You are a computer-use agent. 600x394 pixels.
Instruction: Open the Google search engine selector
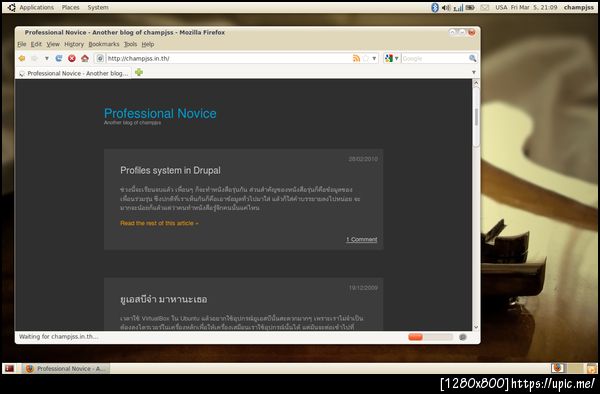pyautogui.click(x=391, y=58)
